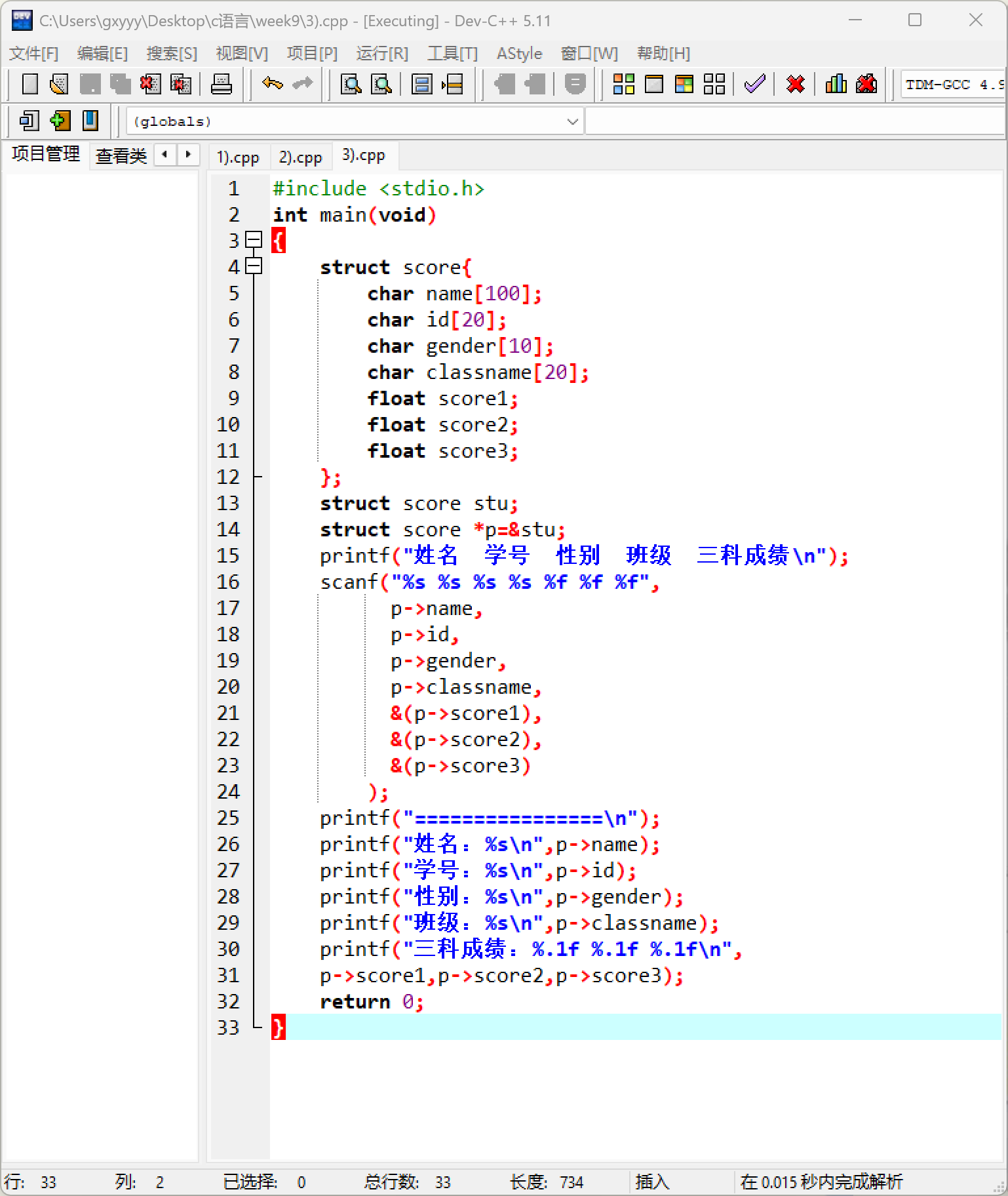Switch to the 查看类 sidebar tab
Image resolution: width=1008 pixels, height=1196 pixels.
pos(121,155)
